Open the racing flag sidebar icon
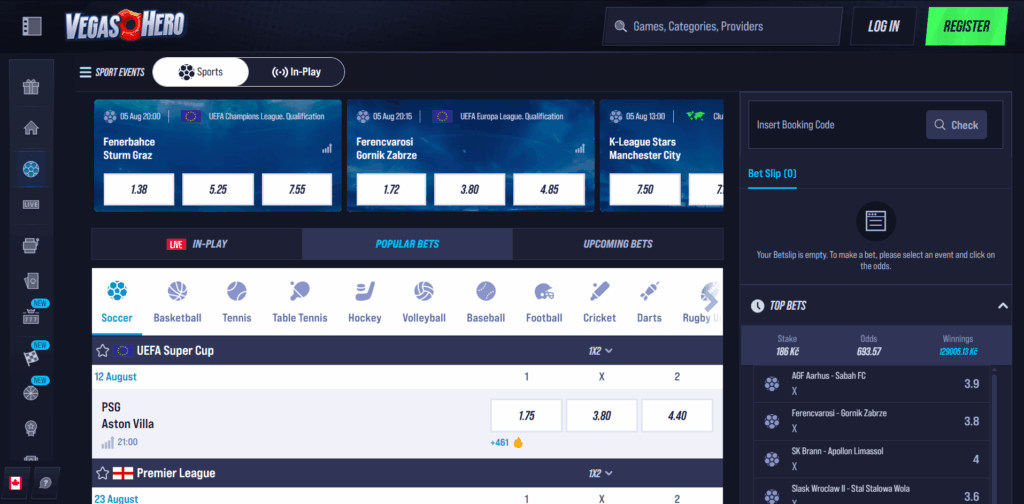 pyautogui.click(x=31, y=356)
